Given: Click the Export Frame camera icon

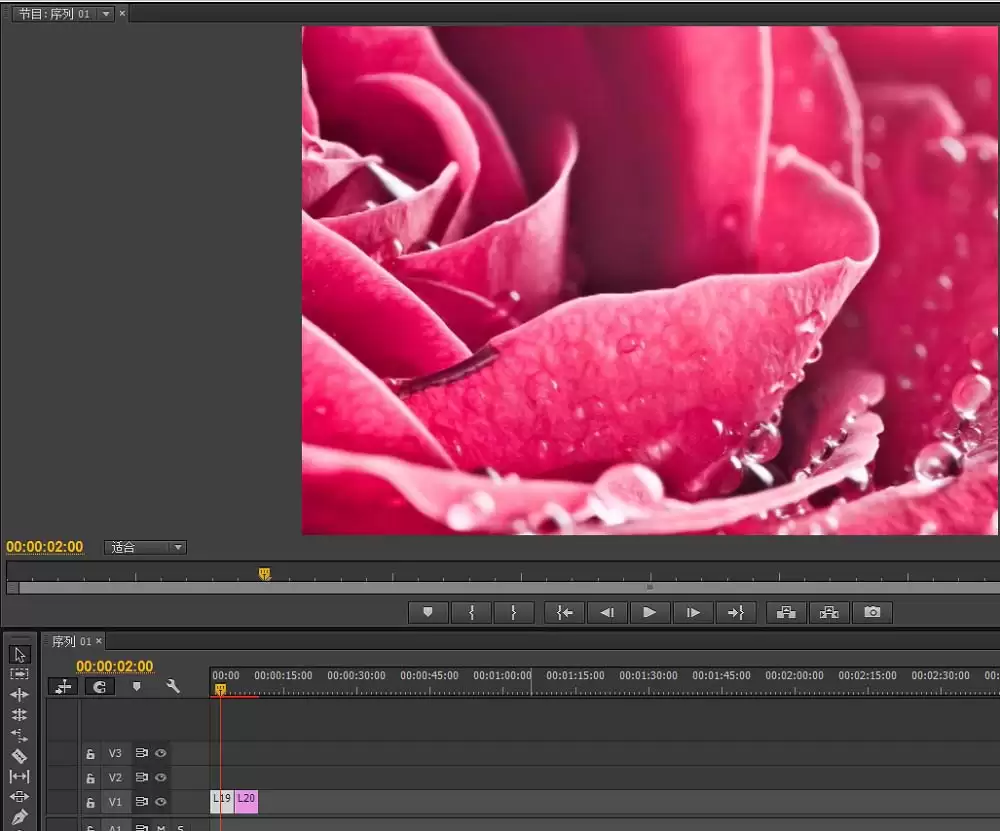Looking at the screenshot, I should click(x=872, y=612).
